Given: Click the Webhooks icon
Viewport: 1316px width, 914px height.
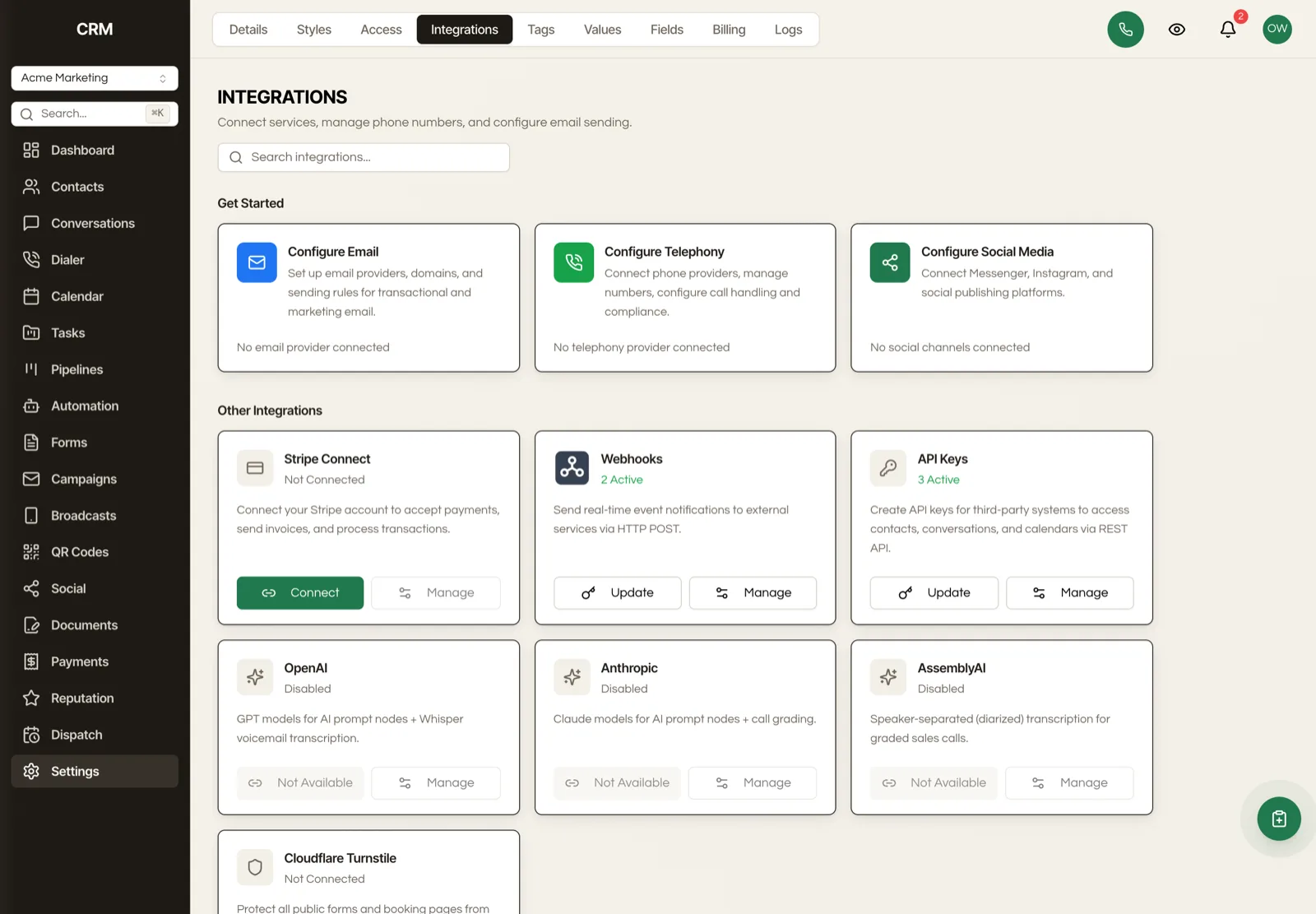Looking at the screenshot, I should (x=572, y=468).
